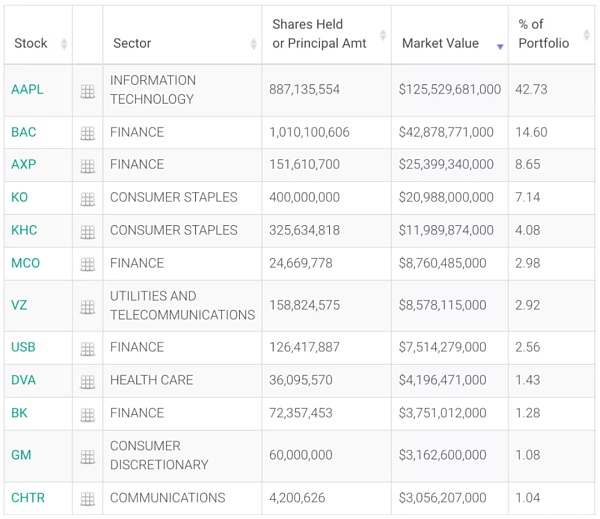The height and width of the screenshot is (519, 600).
Task: Open the BK stock link
Action: pyautogui.click(x=19, y=413)
